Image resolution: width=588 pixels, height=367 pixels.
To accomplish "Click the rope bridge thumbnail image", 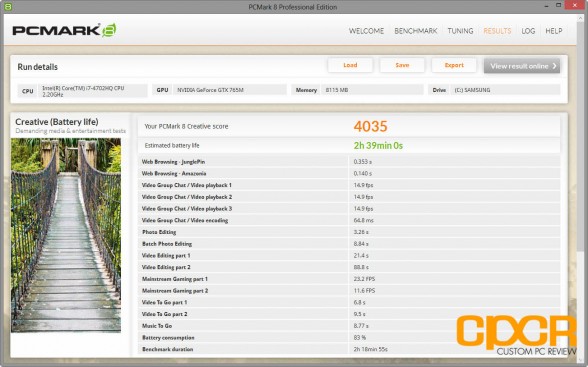I will point(66,235).
